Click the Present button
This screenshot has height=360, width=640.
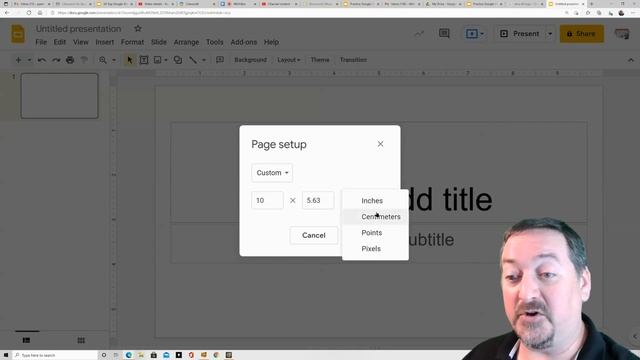[x=520, y=34]
